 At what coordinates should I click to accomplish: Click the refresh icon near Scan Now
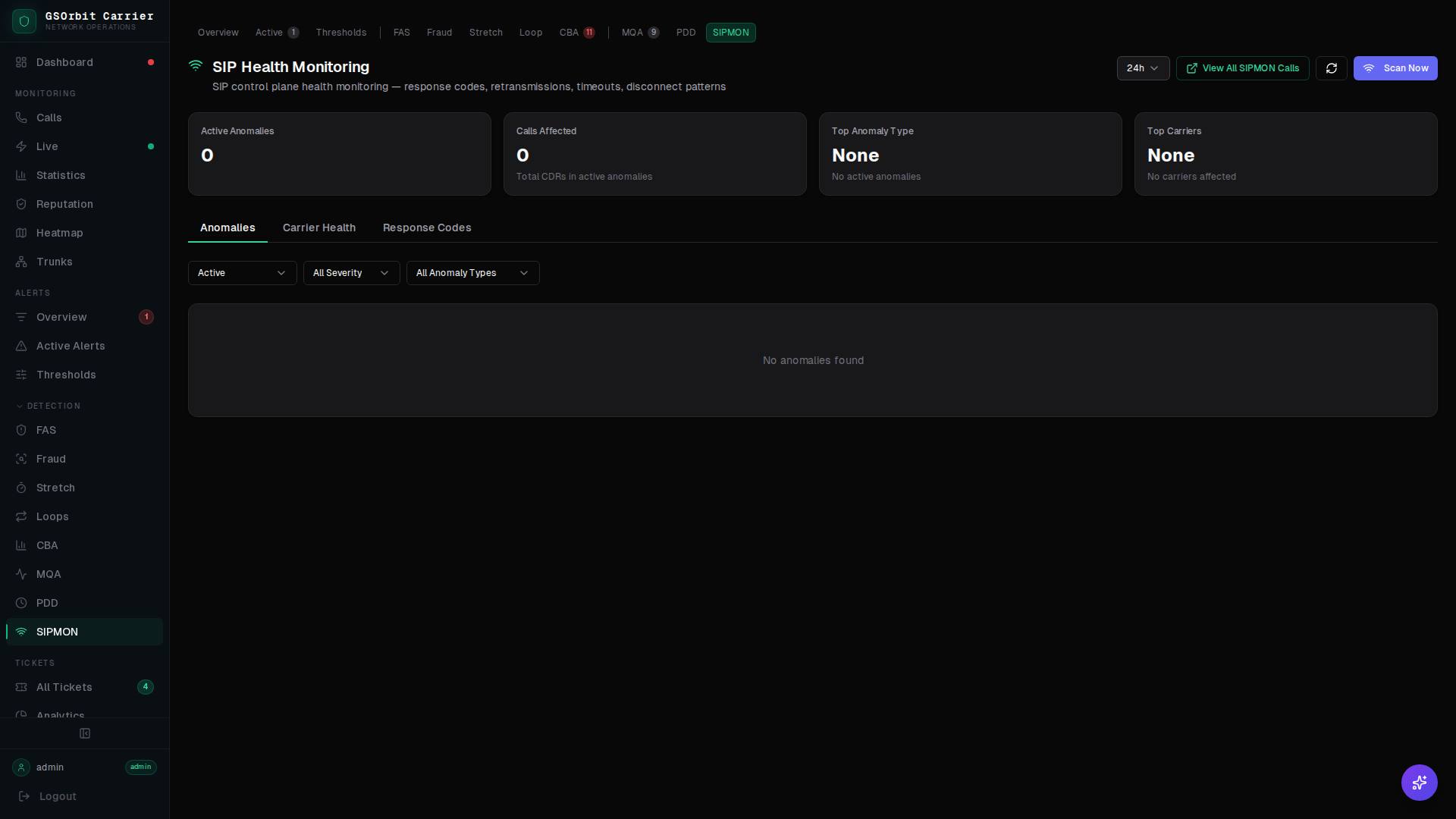click(x=1332, y=68)
